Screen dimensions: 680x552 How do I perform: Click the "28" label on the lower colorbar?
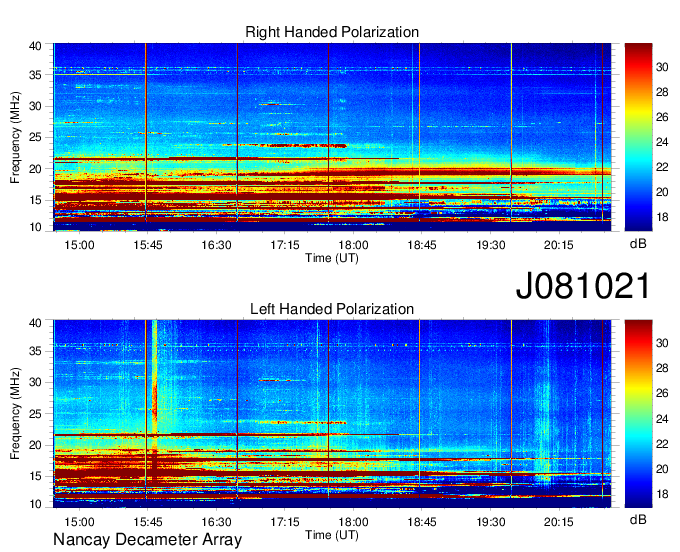point(662,369)
